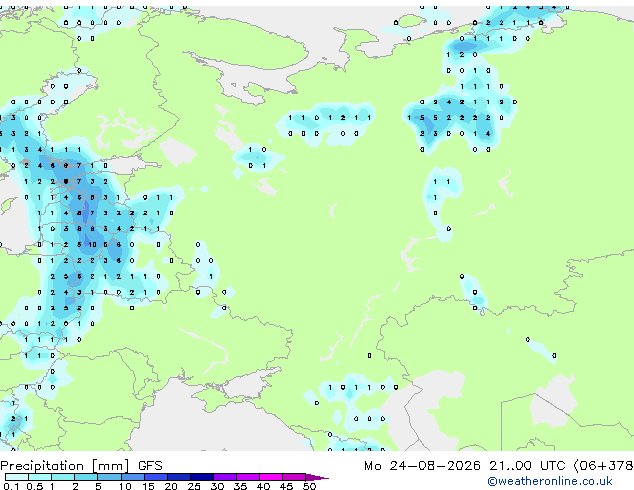
Task: Click the 15–20 mm blue legend swatch
Action: (x=155, y=477)
